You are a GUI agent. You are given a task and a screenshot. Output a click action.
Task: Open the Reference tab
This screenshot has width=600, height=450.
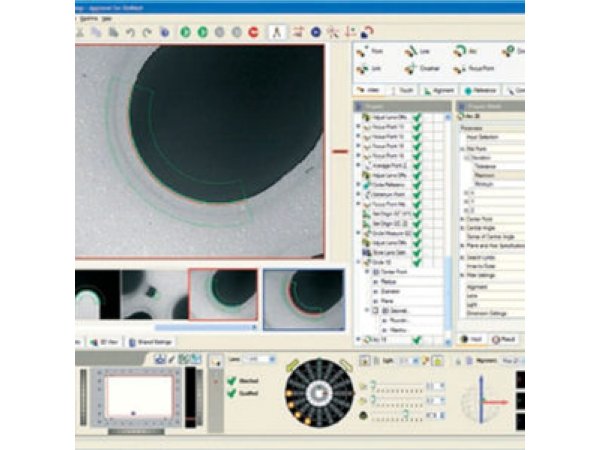[482, 90]
